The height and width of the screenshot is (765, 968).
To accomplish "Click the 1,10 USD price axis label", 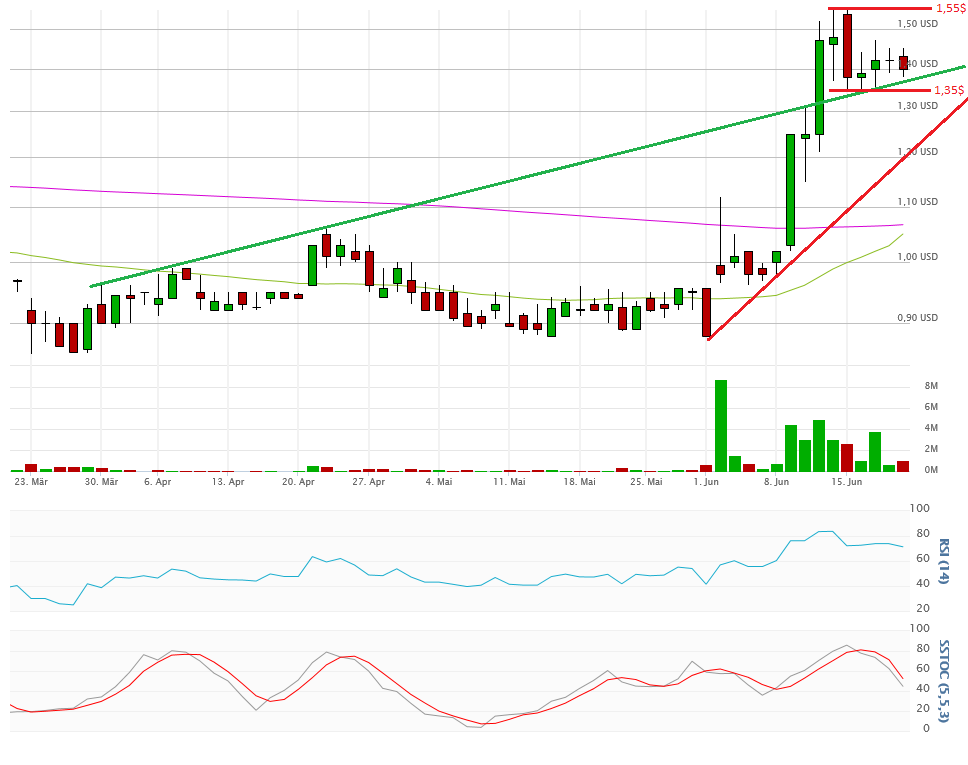I will click(917, 202).
